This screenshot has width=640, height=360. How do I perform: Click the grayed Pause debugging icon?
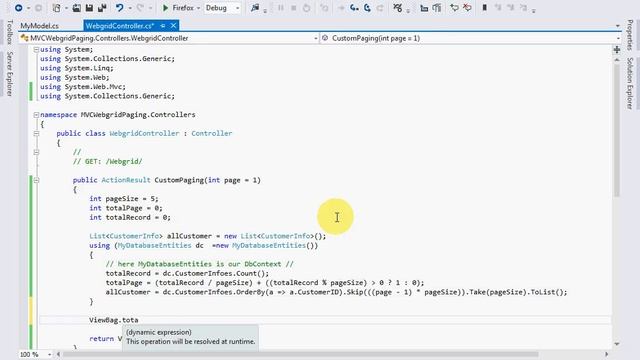click(280, 8)
